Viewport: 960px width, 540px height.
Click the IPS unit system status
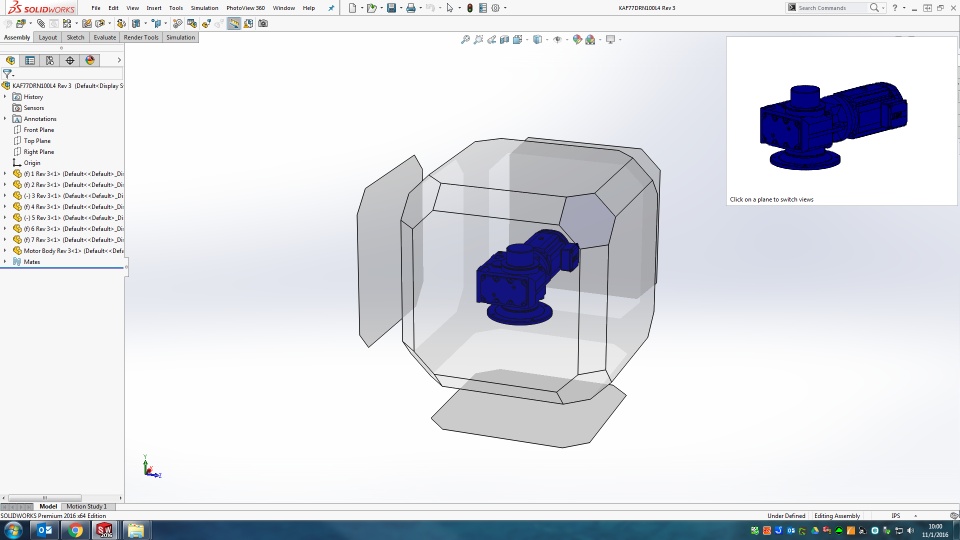[896, 516]
